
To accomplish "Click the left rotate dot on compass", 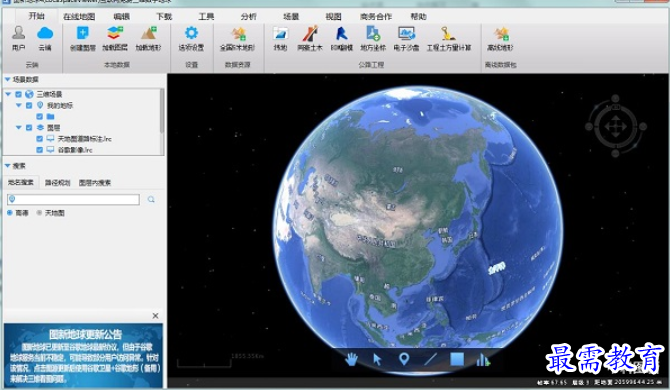I will pyautogui.click(x=589, y=126).
